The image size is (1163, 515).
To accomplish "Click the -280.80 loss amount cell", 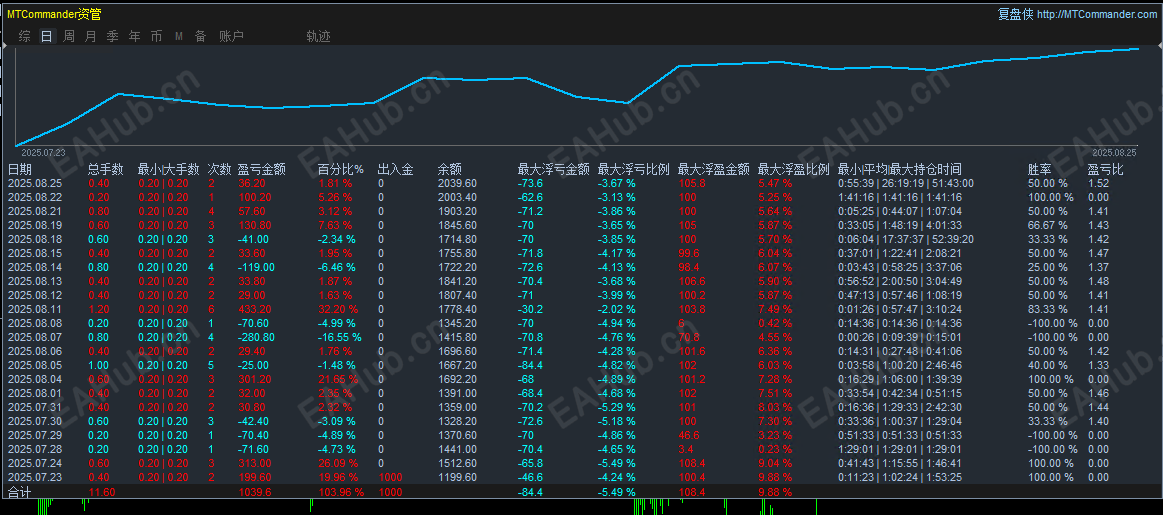I will (x=256, y=338).
